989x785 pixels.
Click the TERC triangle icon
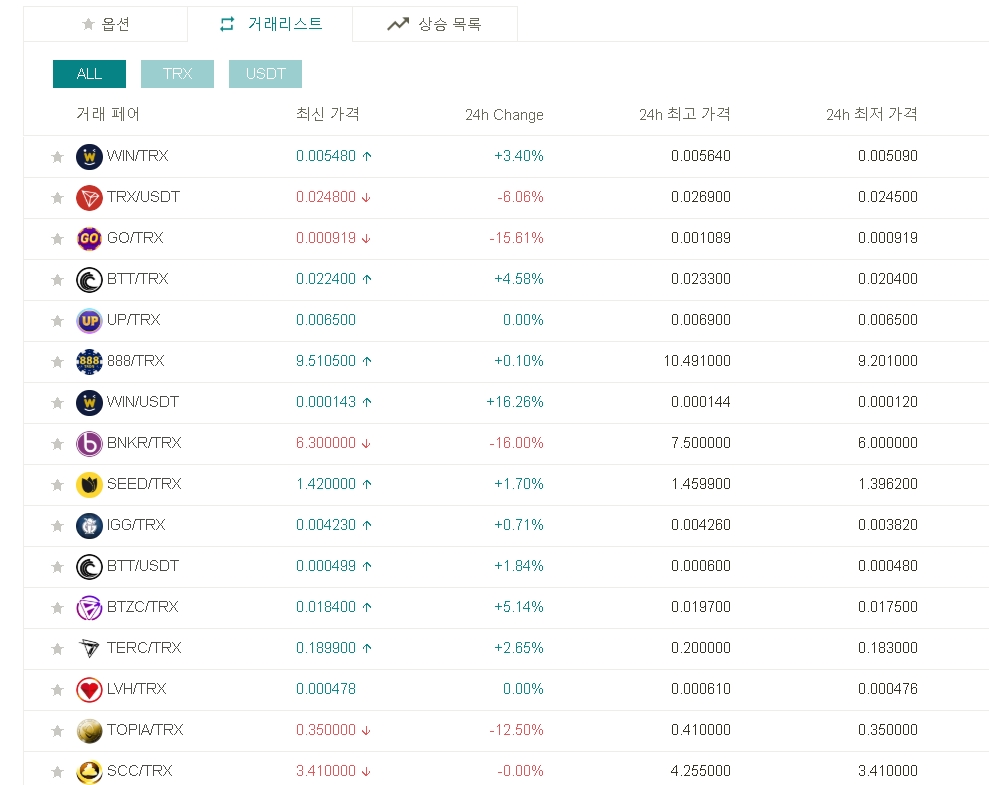click(x=89, y=648)
